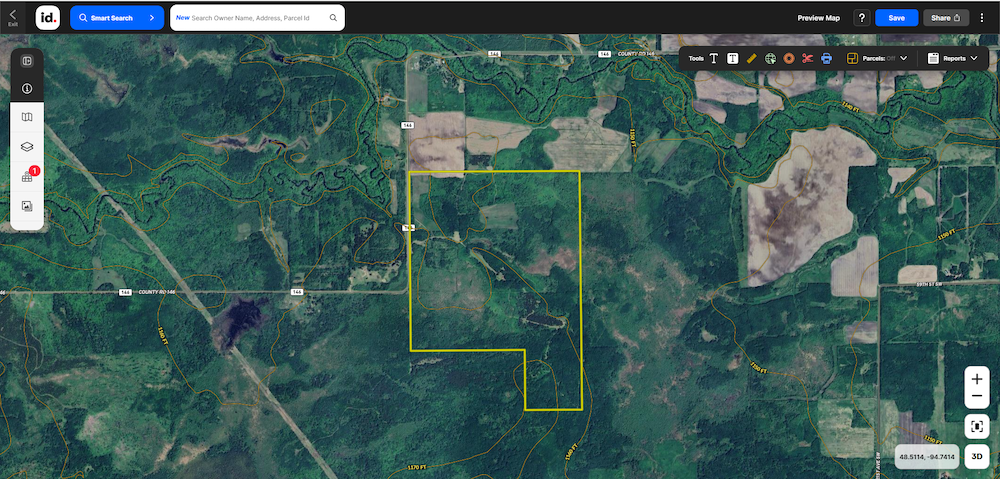
Task: Expand the Reports dropdown menu
Action: (954, 58)
